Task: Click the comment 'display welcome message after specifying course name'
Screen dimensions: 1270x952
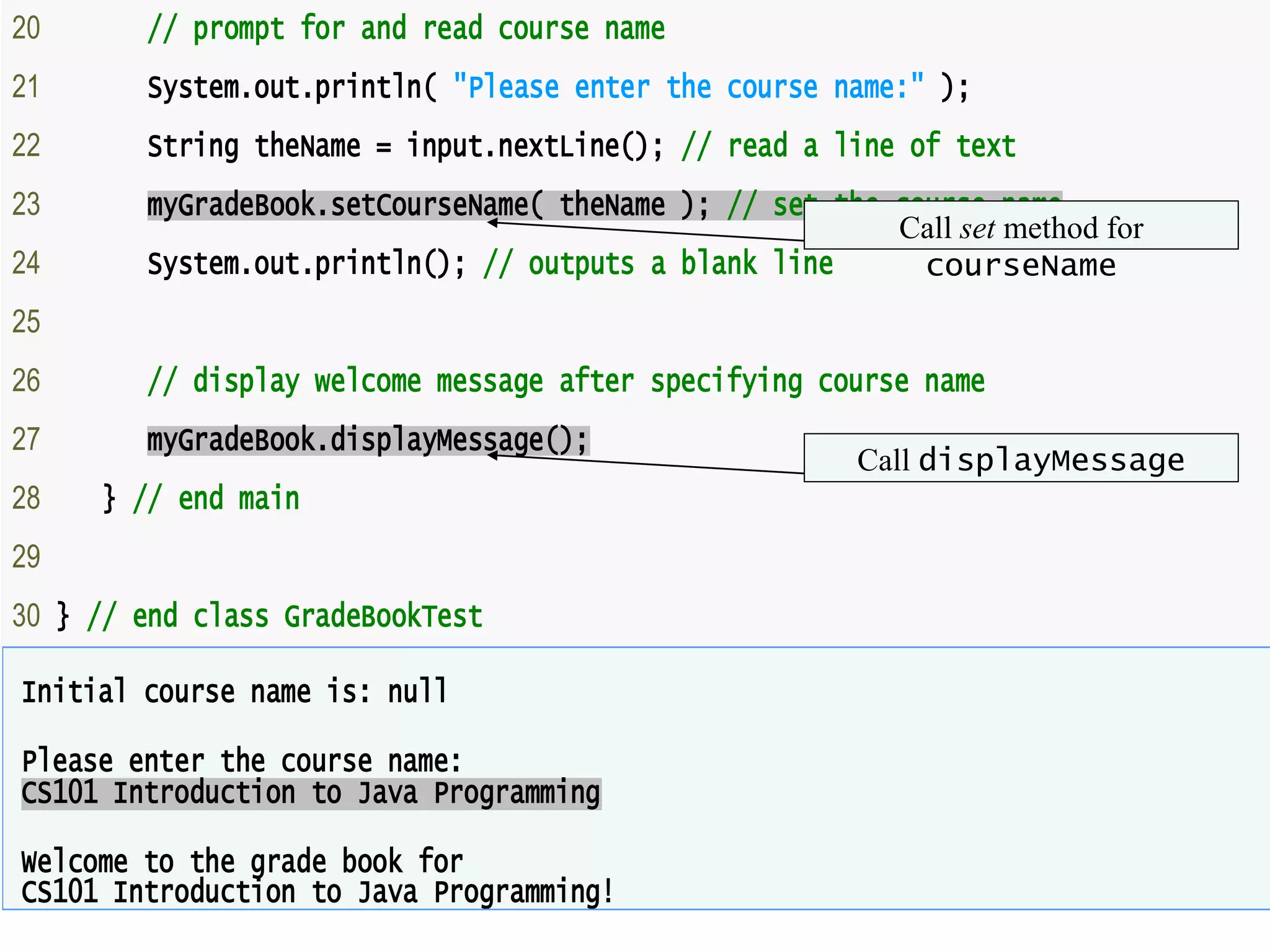Action: click(x=566, y=381)
